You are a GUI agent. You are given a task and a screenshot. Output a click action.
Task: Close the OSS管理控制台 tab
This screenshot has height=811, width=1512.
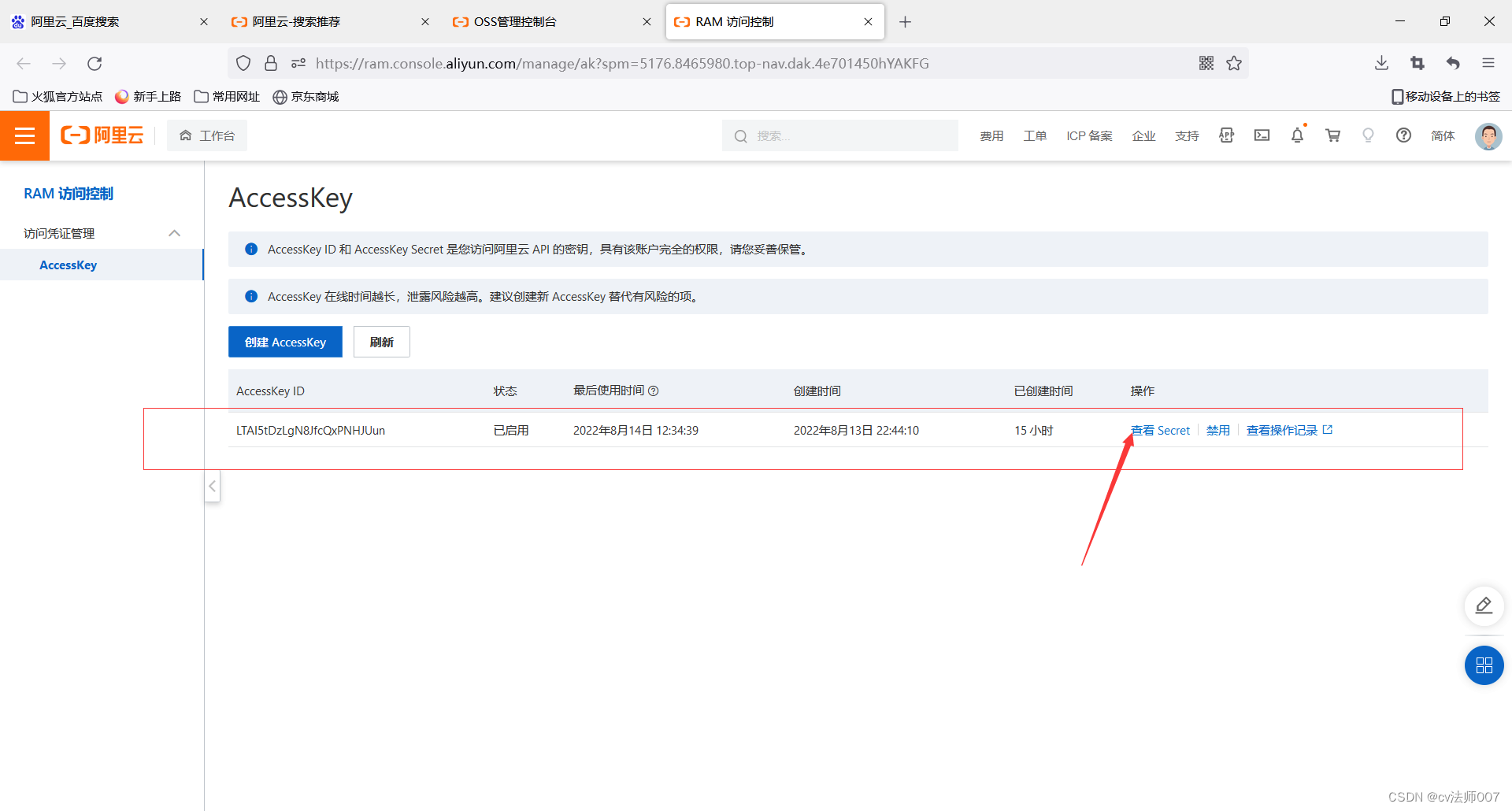(647, 22)
